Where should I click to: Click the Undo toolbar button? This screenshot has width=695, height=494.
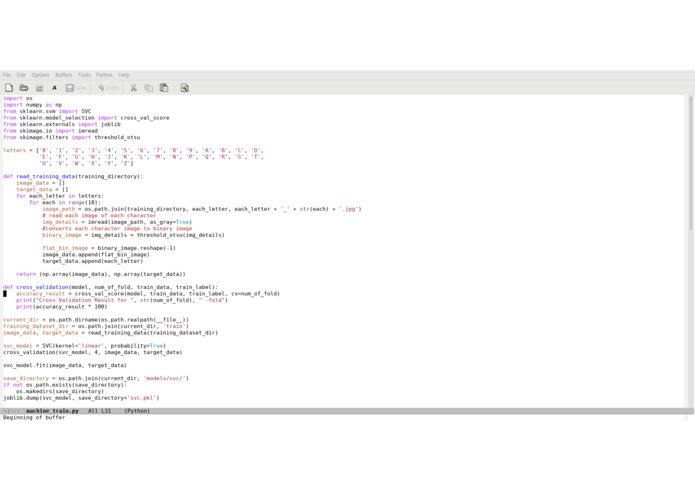click(108, 88)
